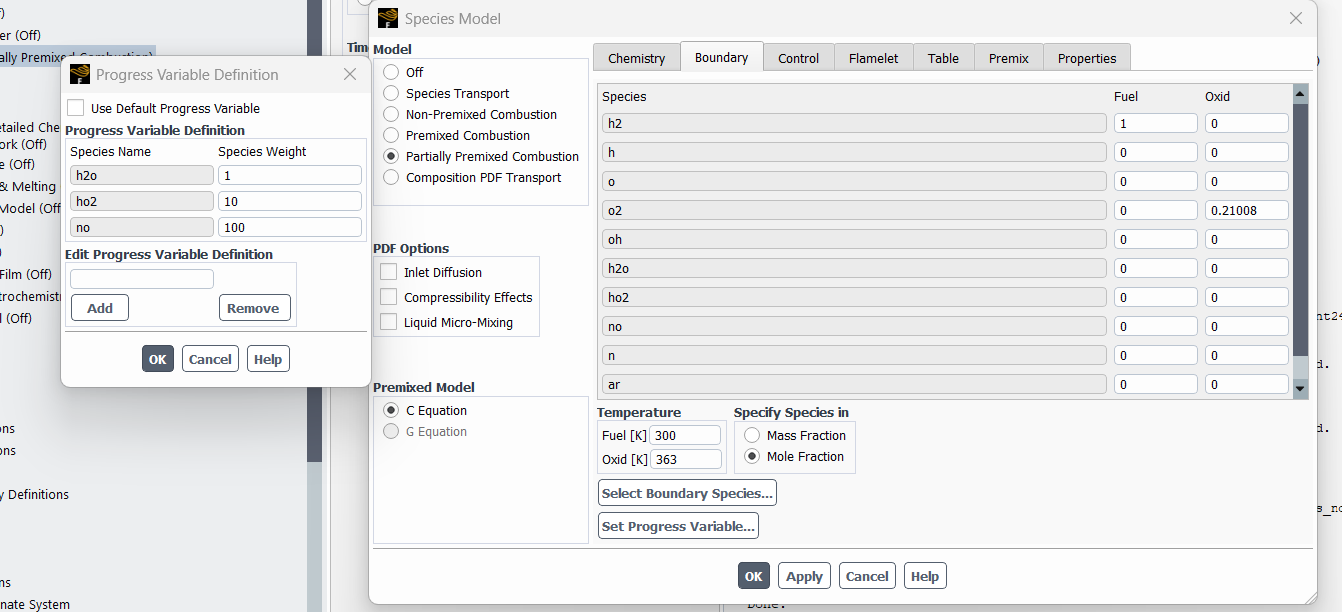The width and height of the screenshot is (1342, 612).
Task: Toggle the Compressibility Effects checkbox
Action: (x=388, y=297)
